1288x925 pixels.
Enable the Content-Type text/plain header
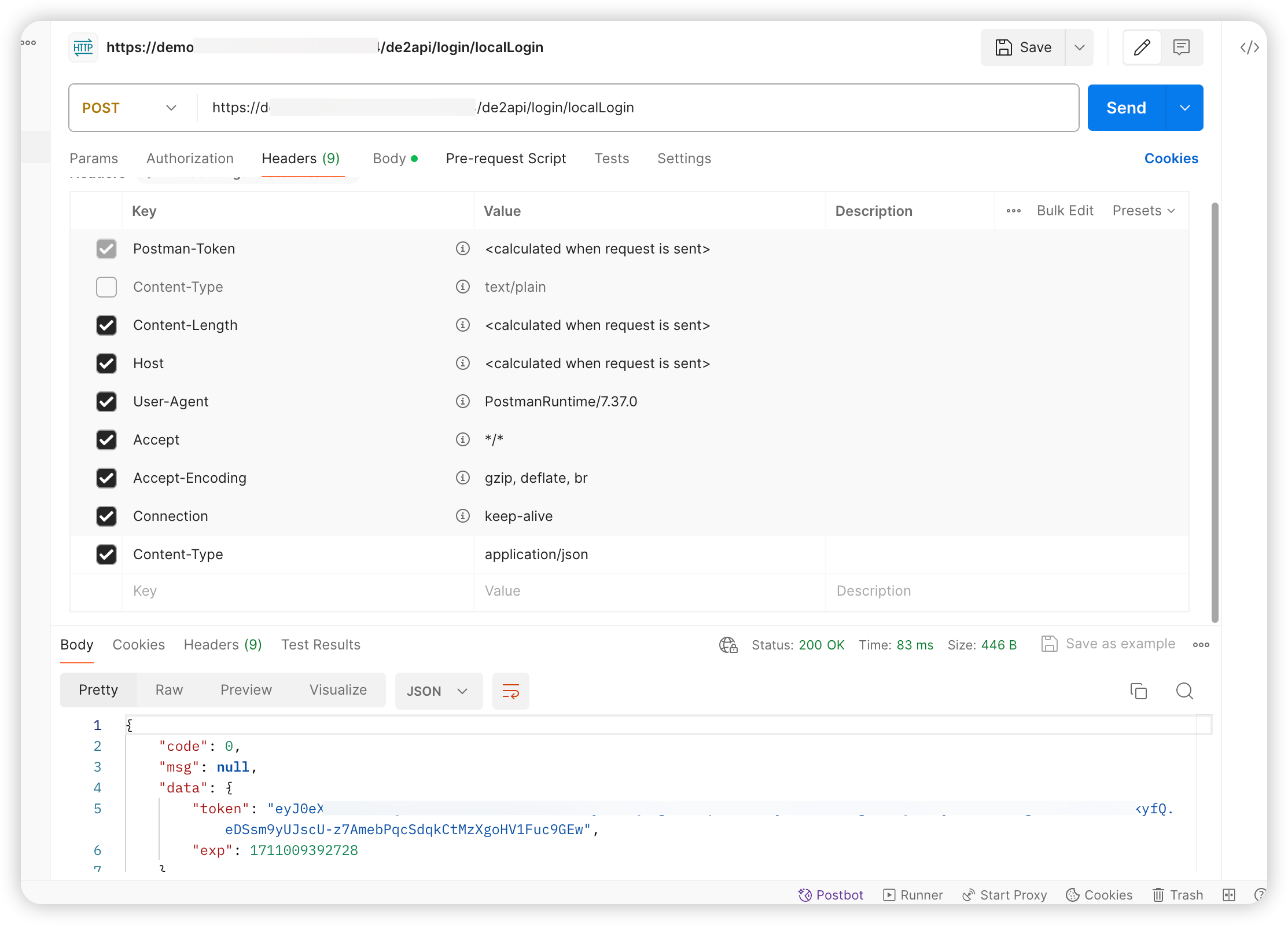tap(106, 287)
